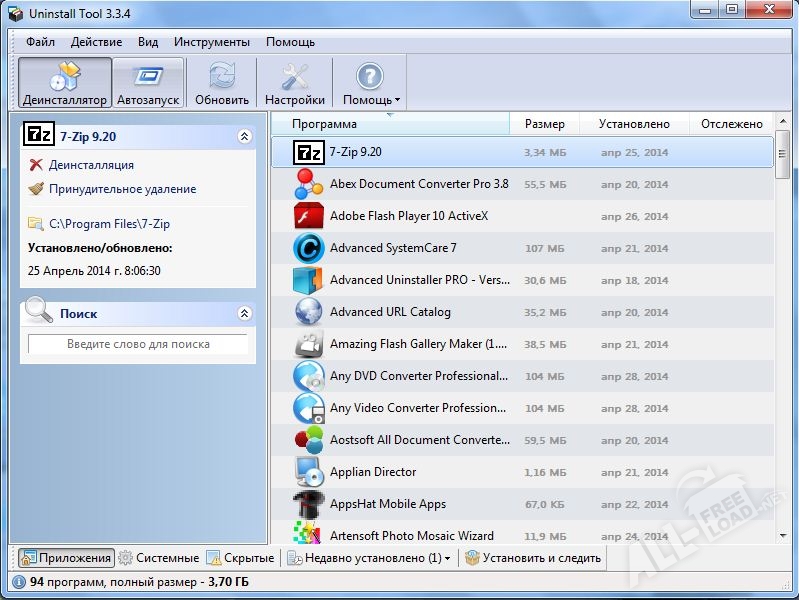Toggle the Скрытые filter
799x600 pixels.
[240, 558]
